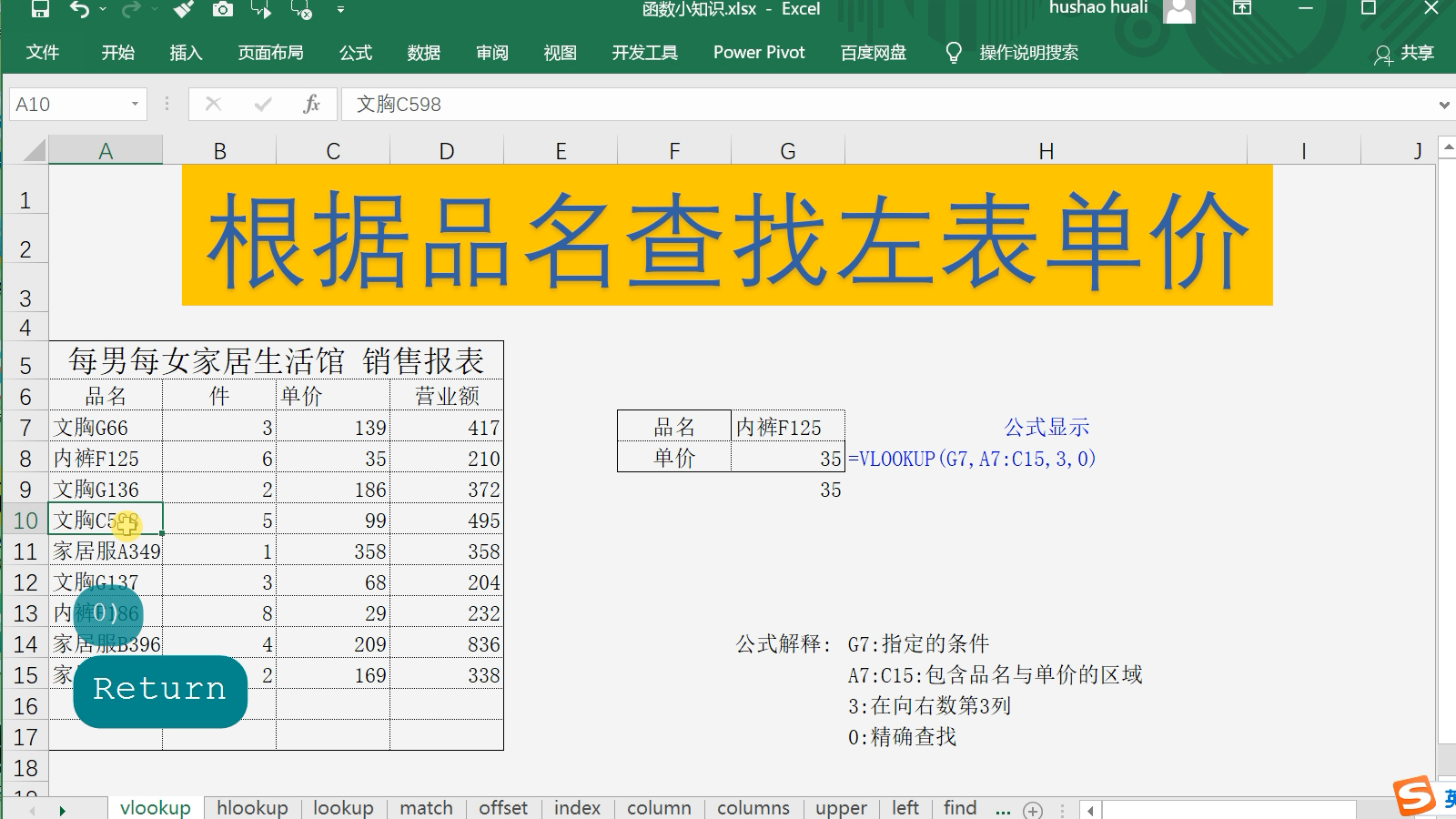Switch to the left sheet tab
The height and width of the screenshot is (819, 1456).
point(905,807)
